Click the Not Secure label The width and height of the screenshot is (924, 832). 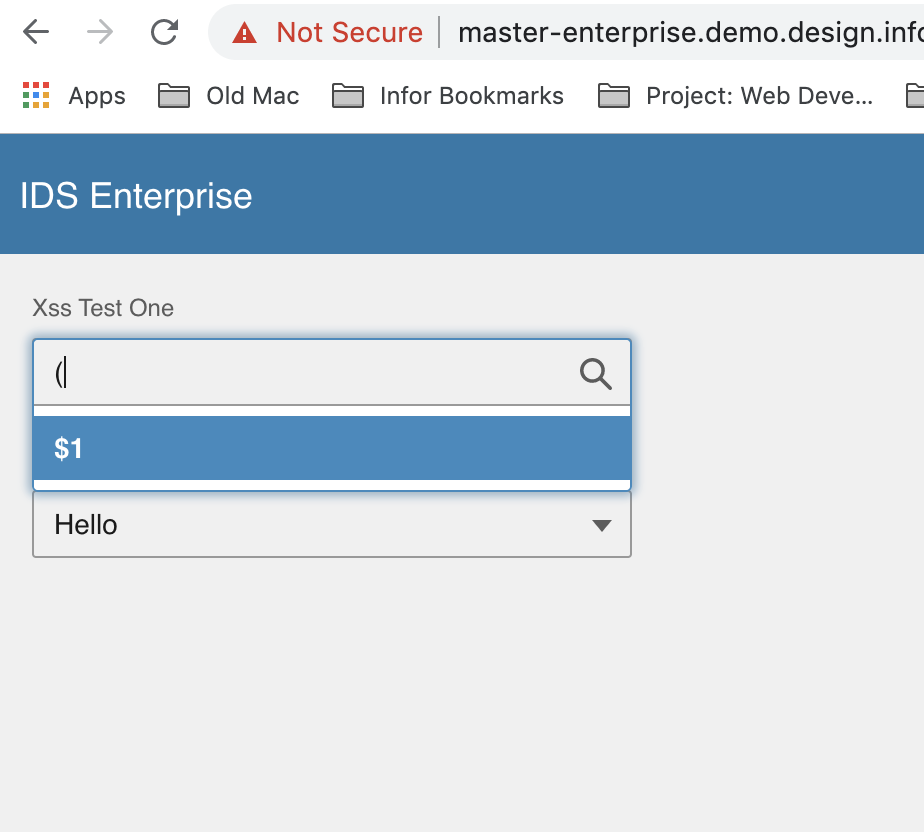349,32
